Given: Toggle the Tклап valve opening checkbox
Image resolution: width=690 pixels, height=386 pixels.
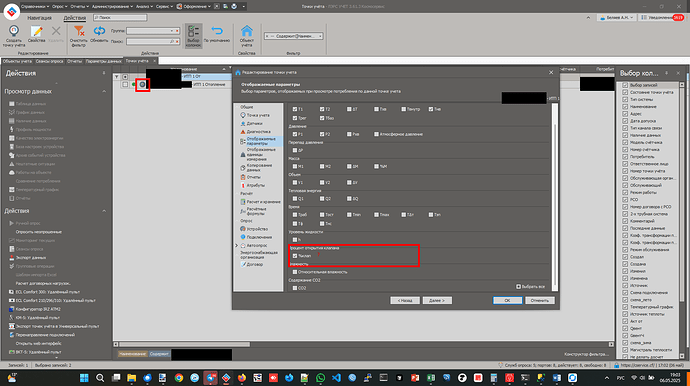Looking at the screenshot, I should tap(295, 256).
